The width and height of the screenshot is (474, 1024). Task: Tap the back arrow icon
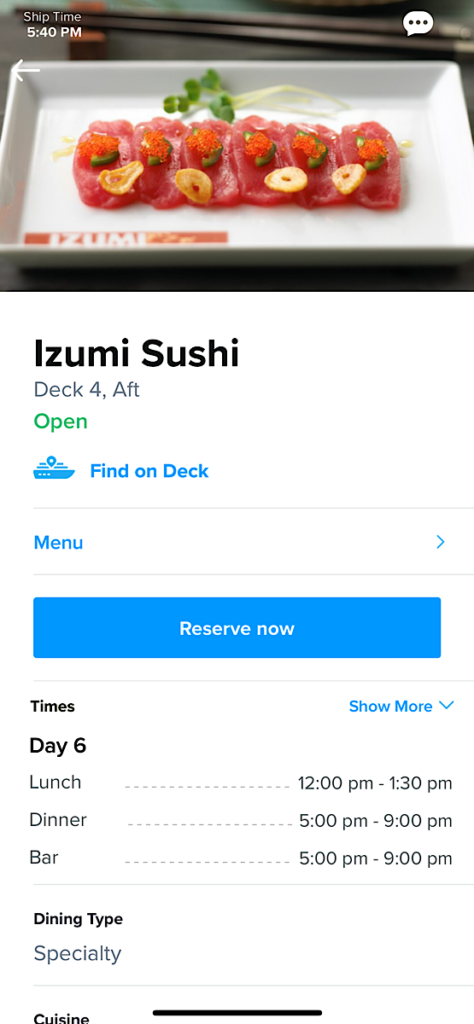click(x=25, y=70)
